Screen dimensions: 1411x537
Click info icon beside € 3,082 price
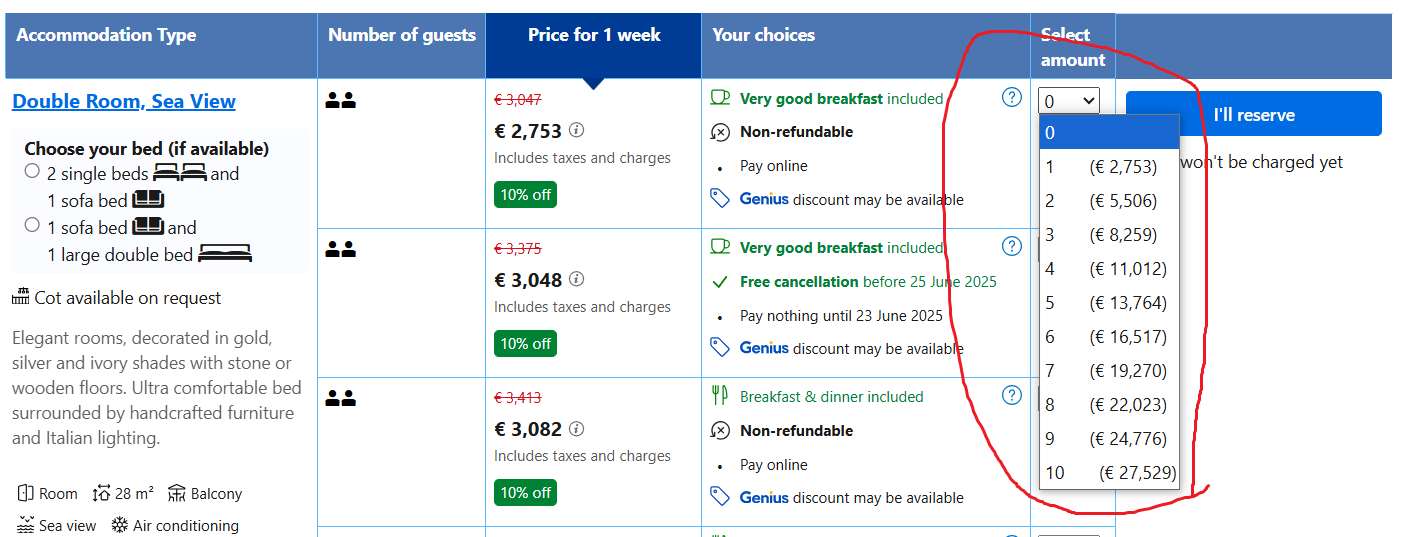click(x=577, y=429)
